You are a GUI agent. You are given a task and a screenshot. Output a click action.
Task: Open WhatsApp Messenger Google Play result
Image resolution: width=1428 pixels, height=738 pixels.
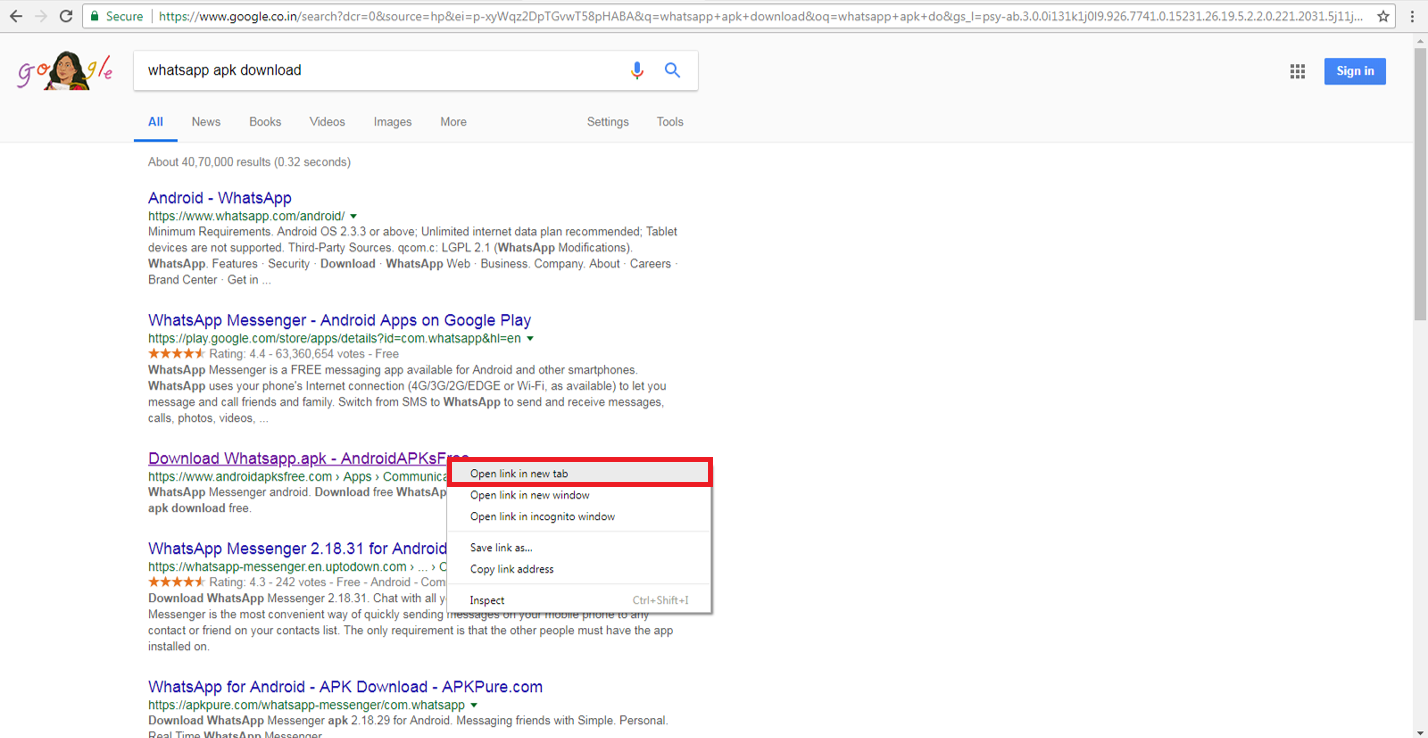coord(340,321)
